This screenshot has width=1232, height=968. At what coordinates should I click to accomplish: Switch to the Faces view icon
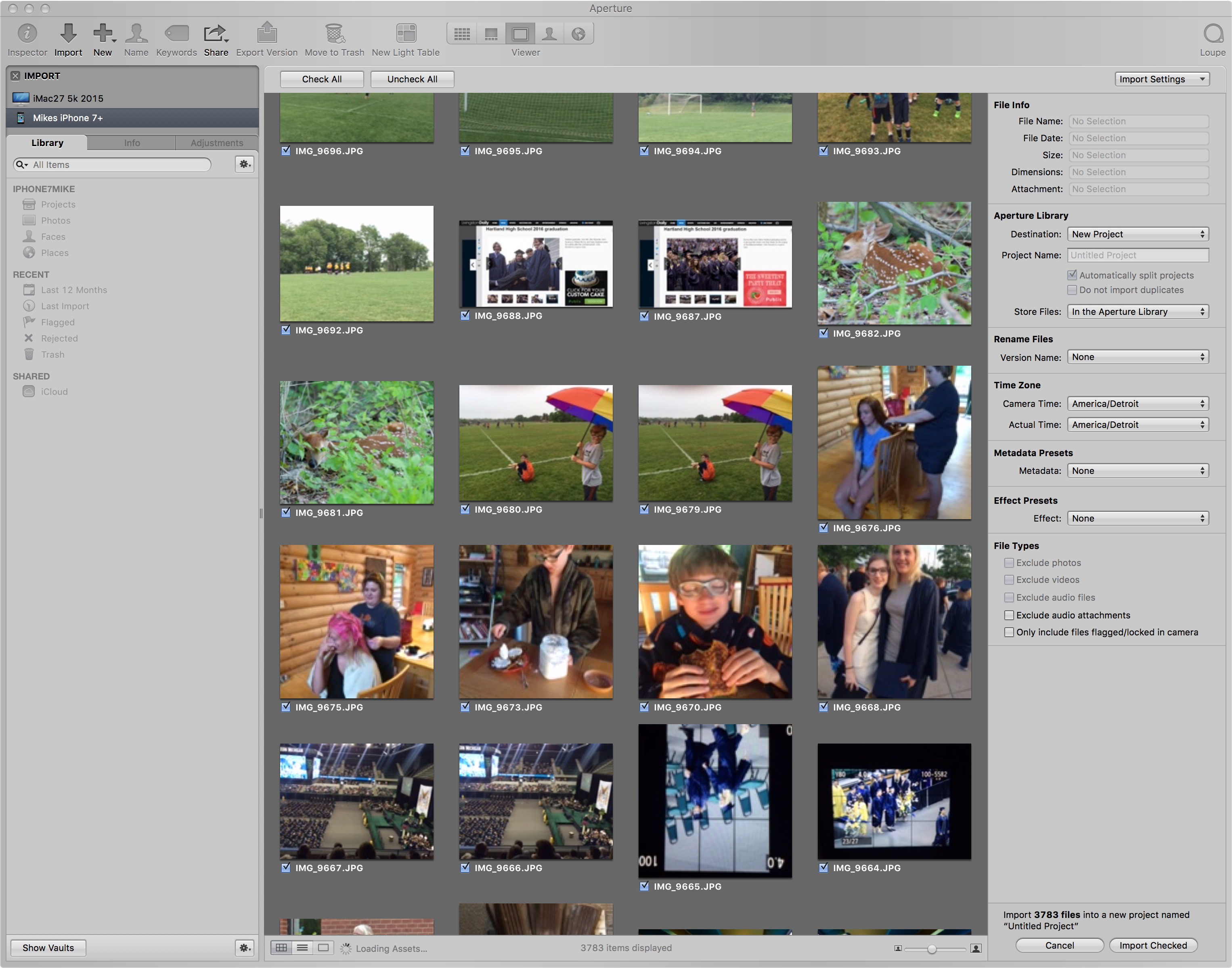click(549, 34)
